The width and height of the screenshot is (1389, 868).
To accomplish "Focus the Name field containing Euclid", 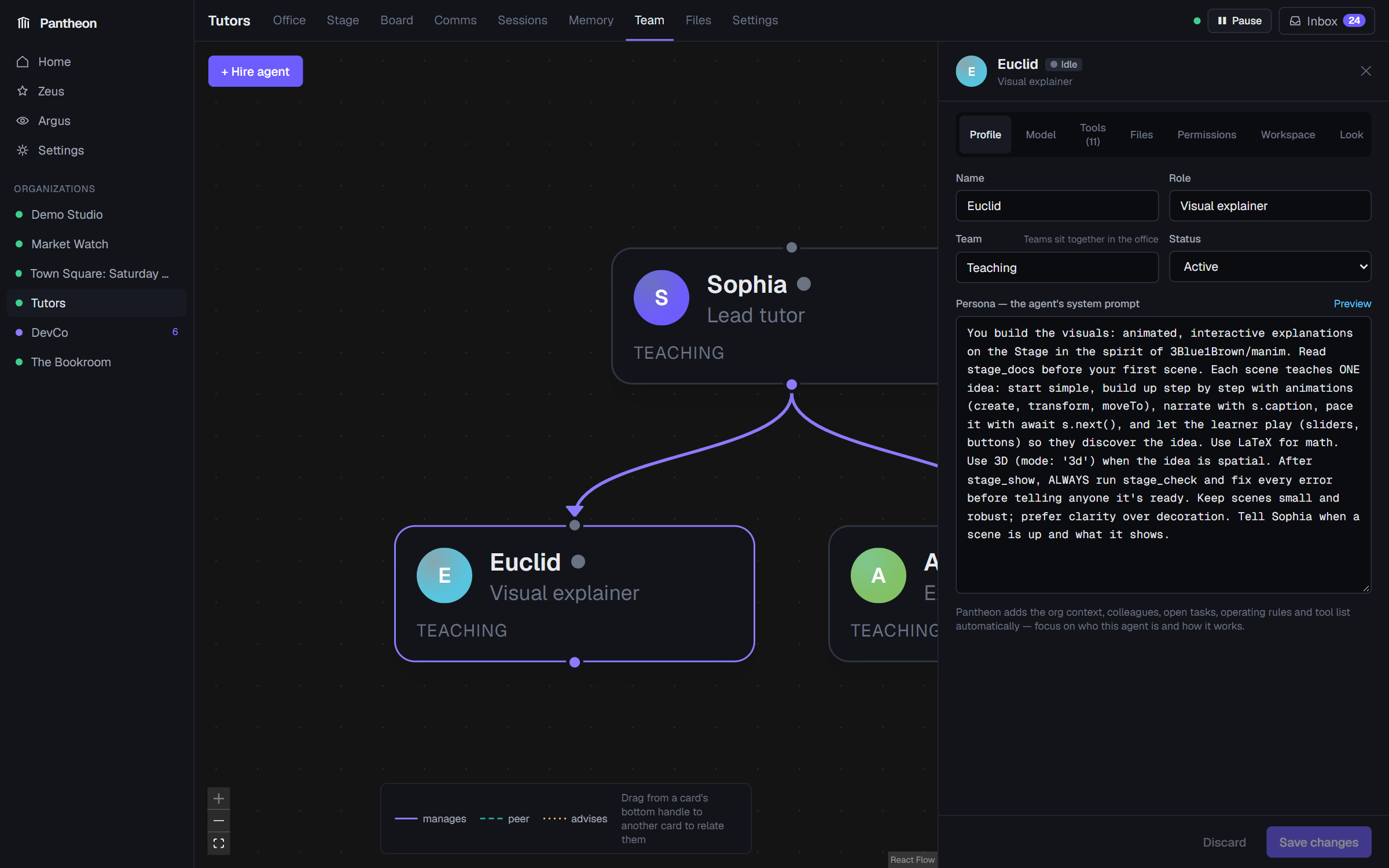I will (1057, 206).
